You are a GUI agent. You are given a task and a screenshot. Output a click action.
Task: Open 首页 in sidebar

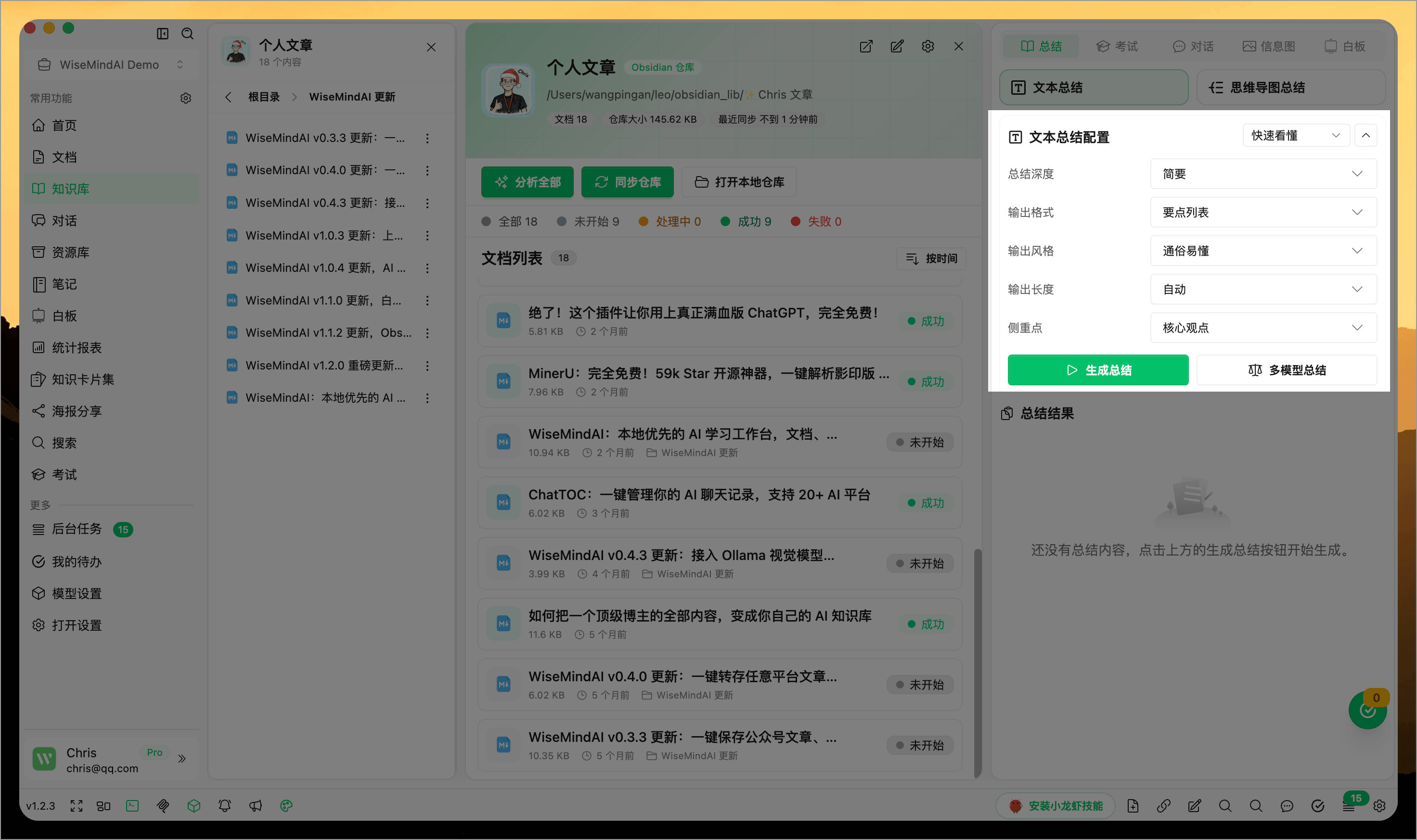112,126
